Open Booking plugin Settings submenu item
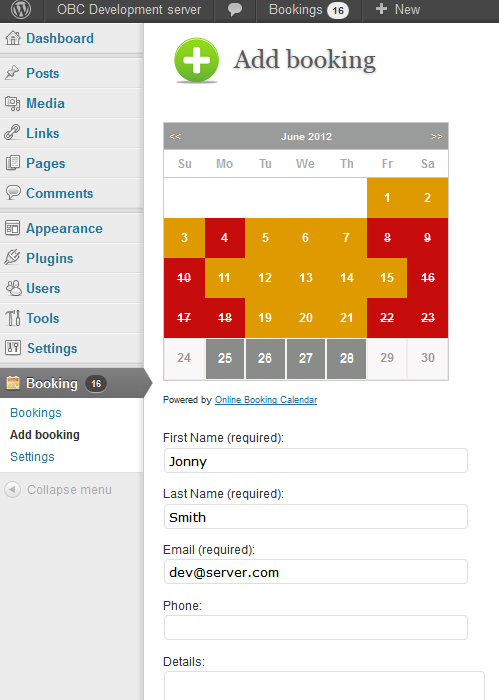The width and height of the screenshot is (499, 700). [32, 457]
